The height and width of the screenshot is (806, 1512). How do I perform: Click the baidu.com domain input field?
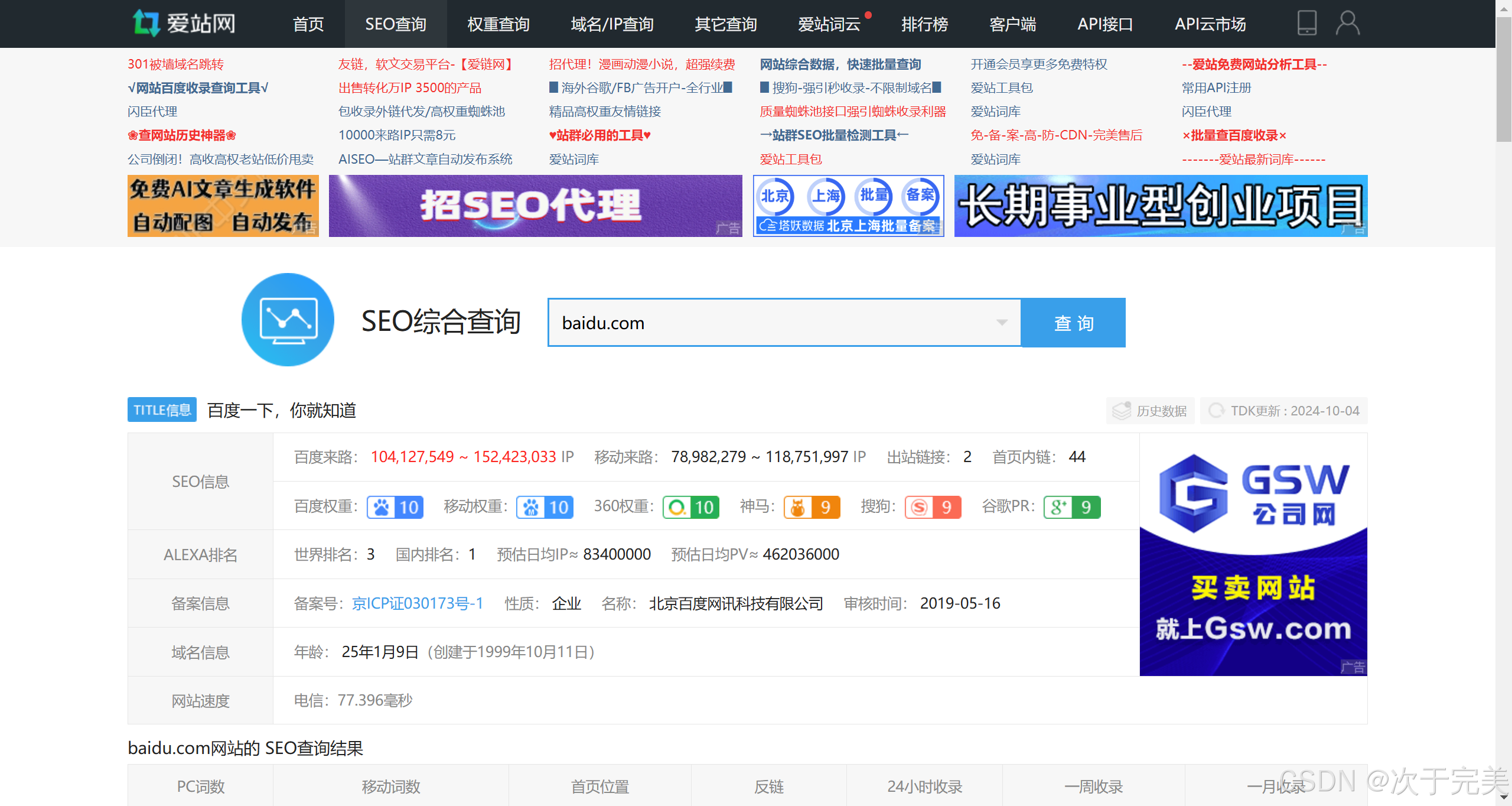click(x=768, y=323)
